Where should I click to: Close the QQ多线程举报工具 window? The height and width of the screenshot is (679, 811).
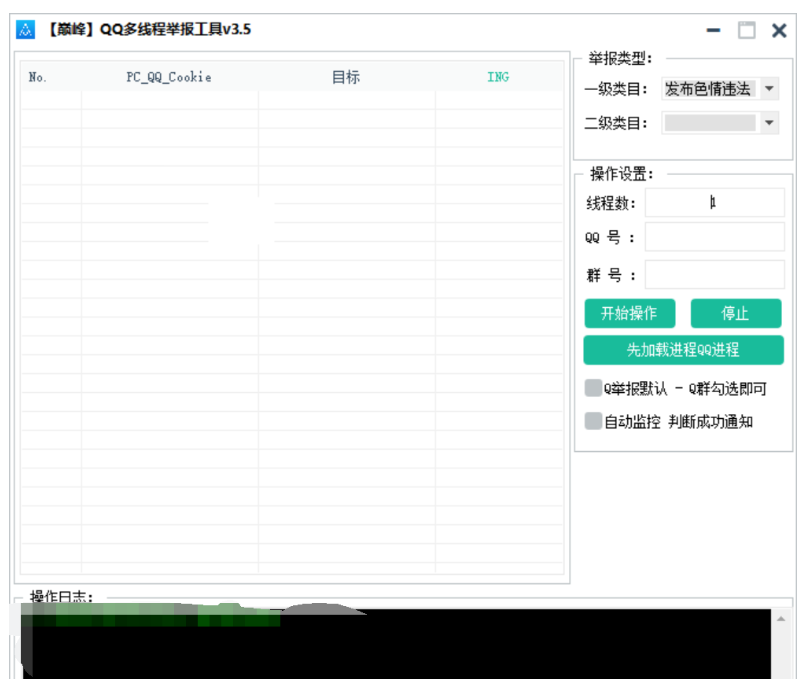[779, 31]
